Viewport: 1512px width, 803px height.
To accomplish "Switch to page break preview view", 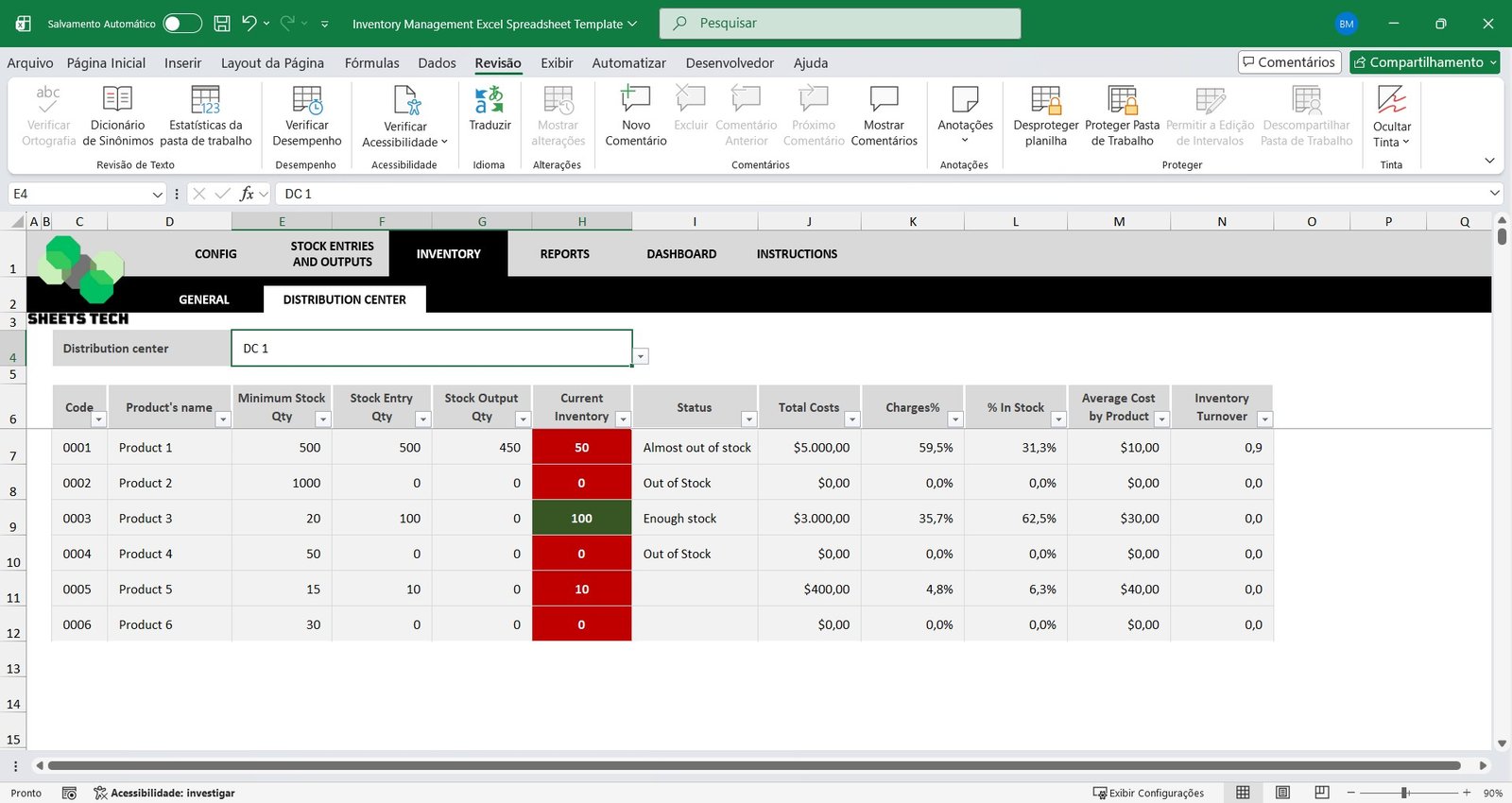I will tap(1322, 793).
